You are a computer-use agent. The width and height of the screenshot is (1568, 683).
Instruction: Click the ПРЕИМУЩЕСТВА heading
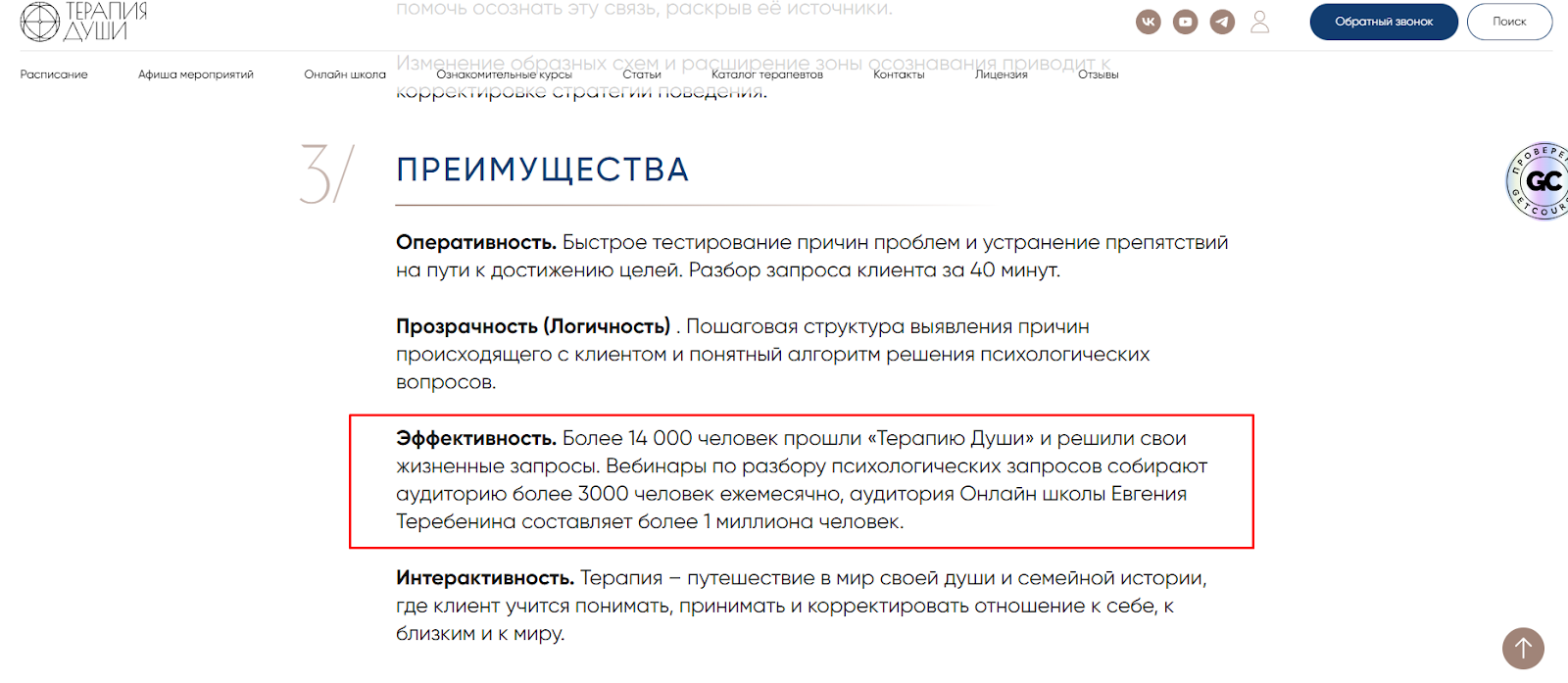click(543, 170)
